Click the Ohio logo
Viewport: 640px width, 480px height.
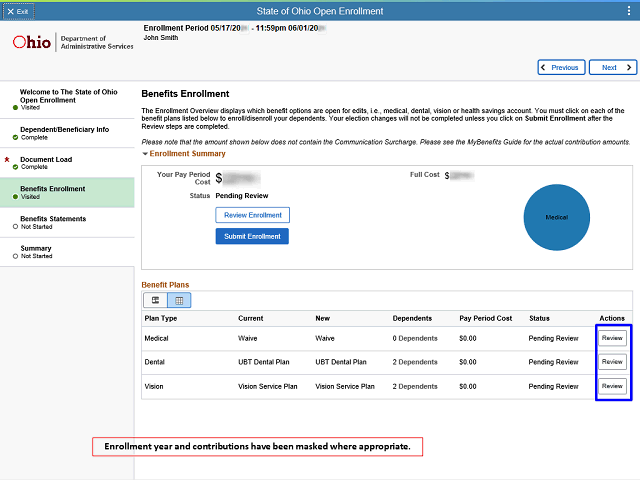(32, 42)
